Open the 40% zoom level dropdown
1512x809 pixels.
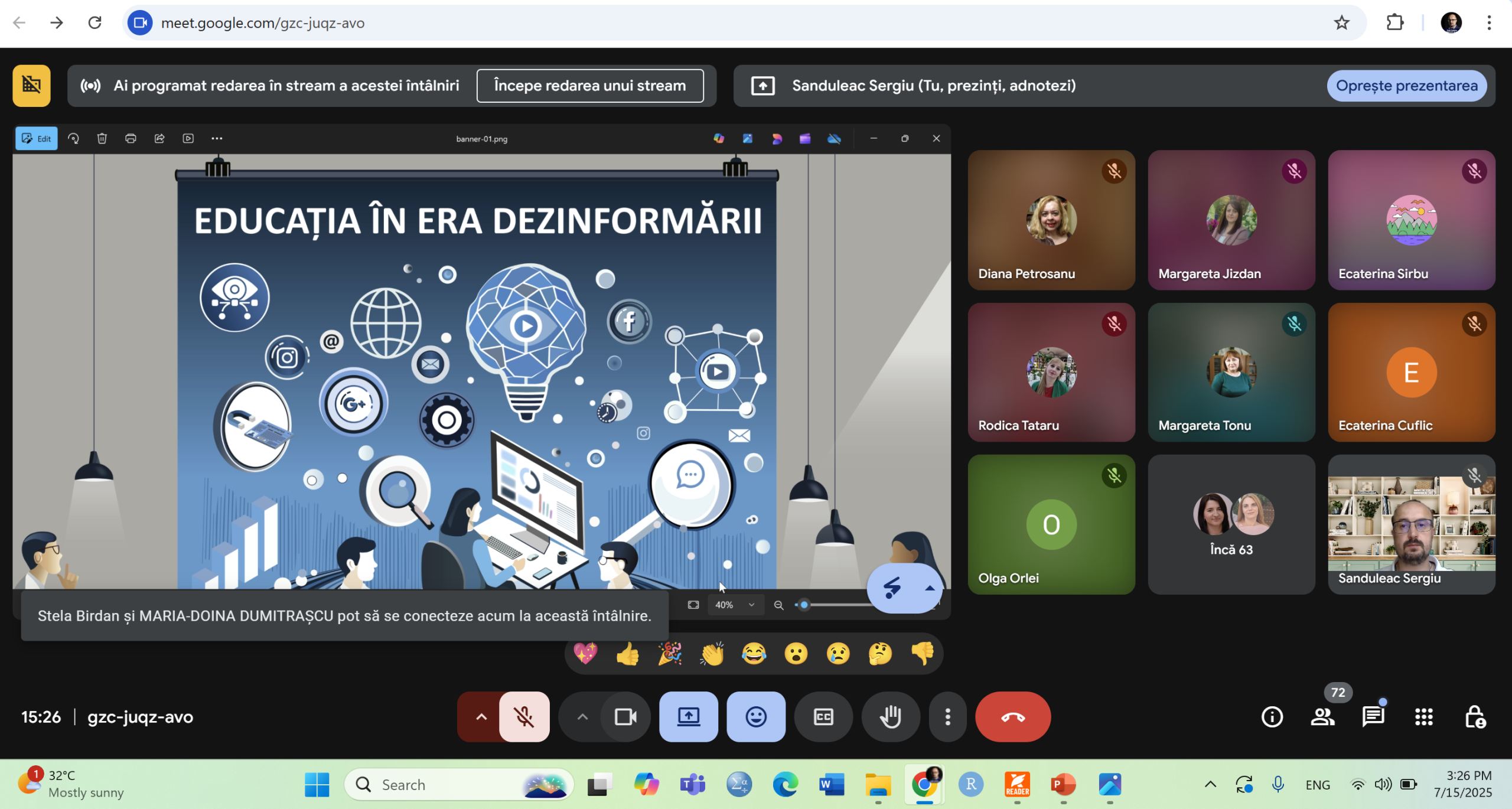pos(735,605)
